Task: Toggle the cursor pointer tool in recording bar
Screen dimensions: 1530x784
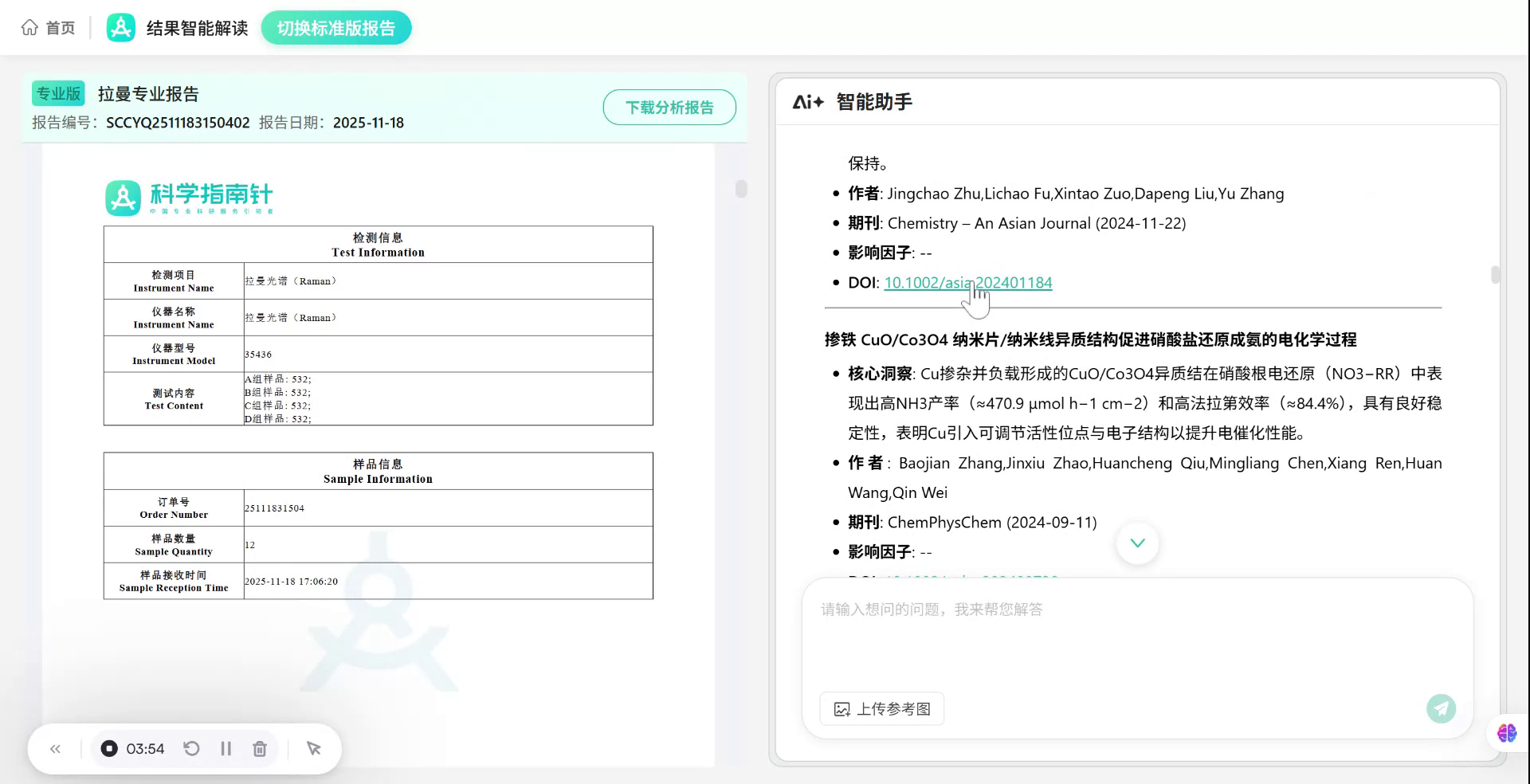Action: click(312, 748)
